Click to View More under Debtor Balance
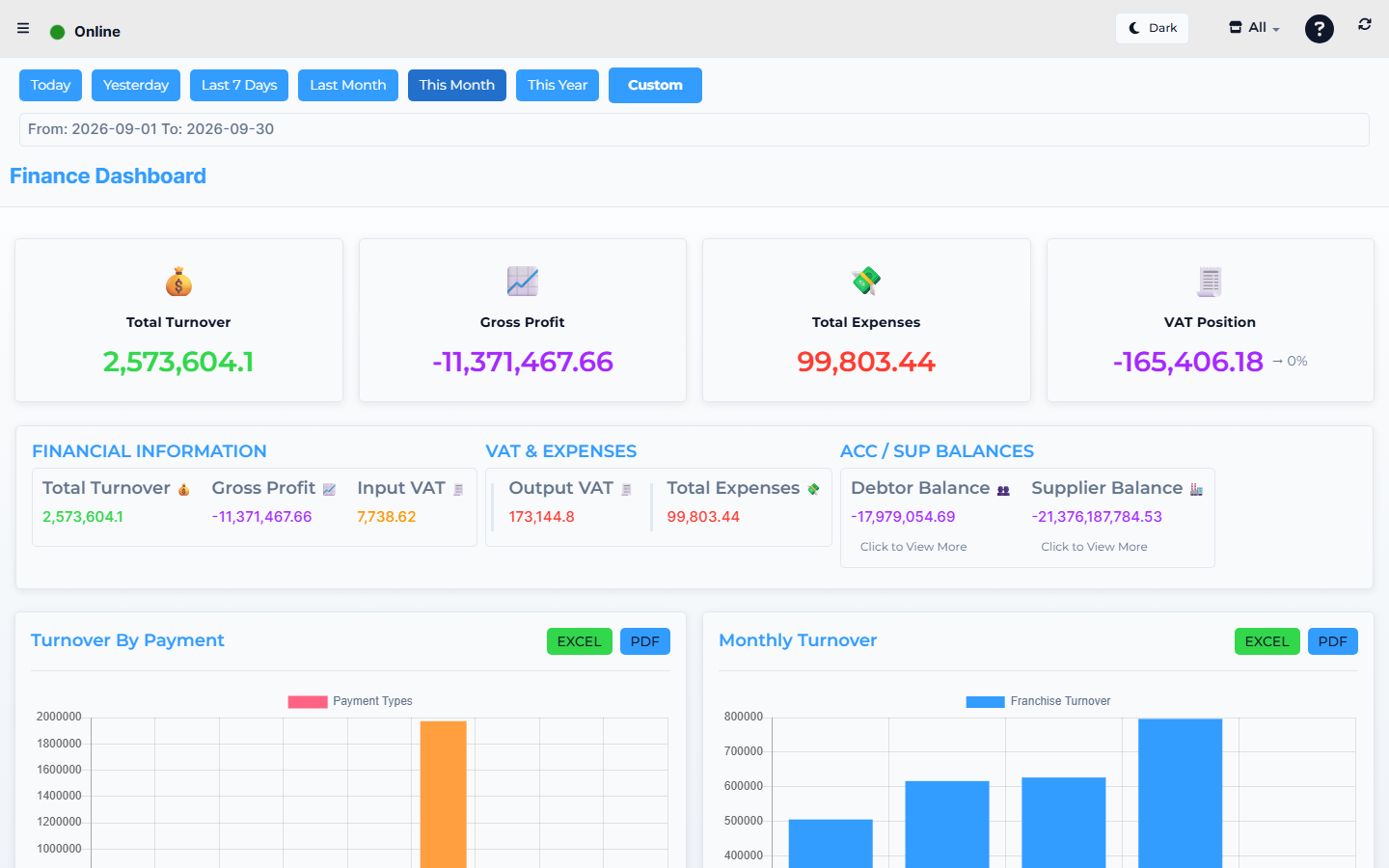Viewport: 1389px width, 868px height. (x=913, y=547)
